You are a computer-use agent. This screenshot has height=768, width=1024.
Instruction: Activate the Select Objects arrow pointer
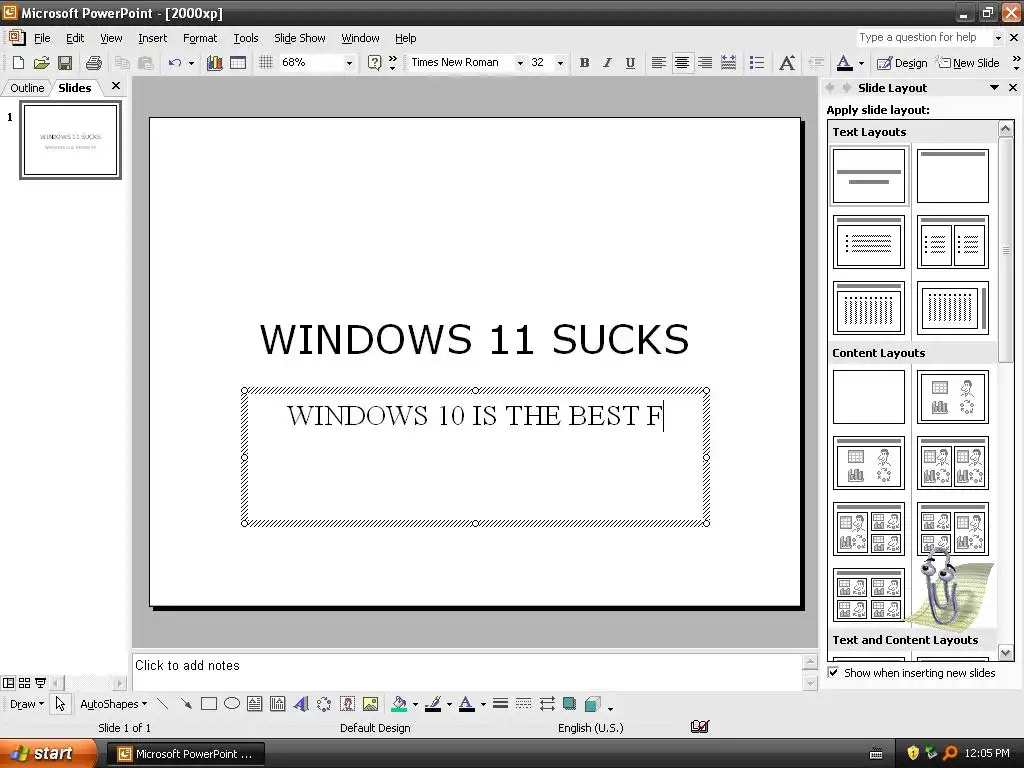61,704
